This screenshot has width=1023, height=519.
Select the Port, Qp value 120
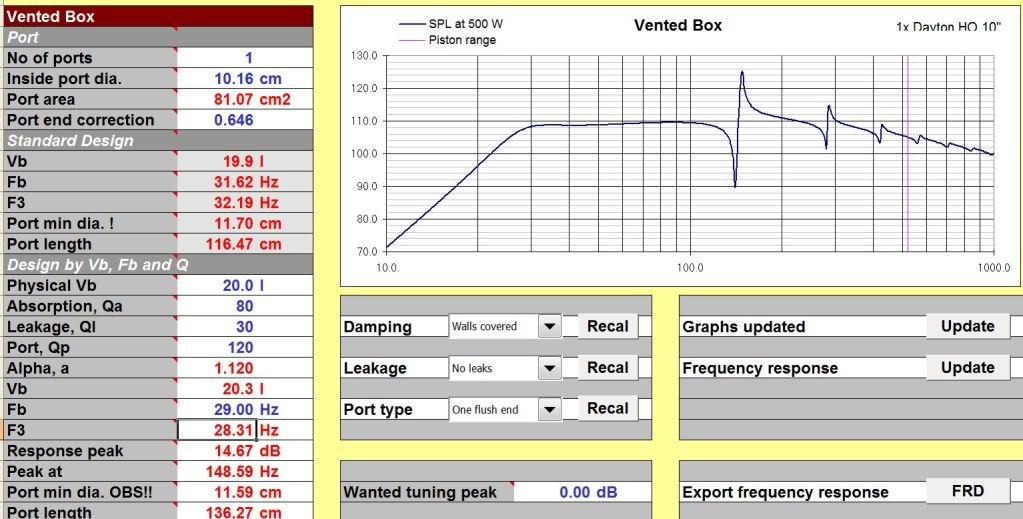(x=245, y=347)
